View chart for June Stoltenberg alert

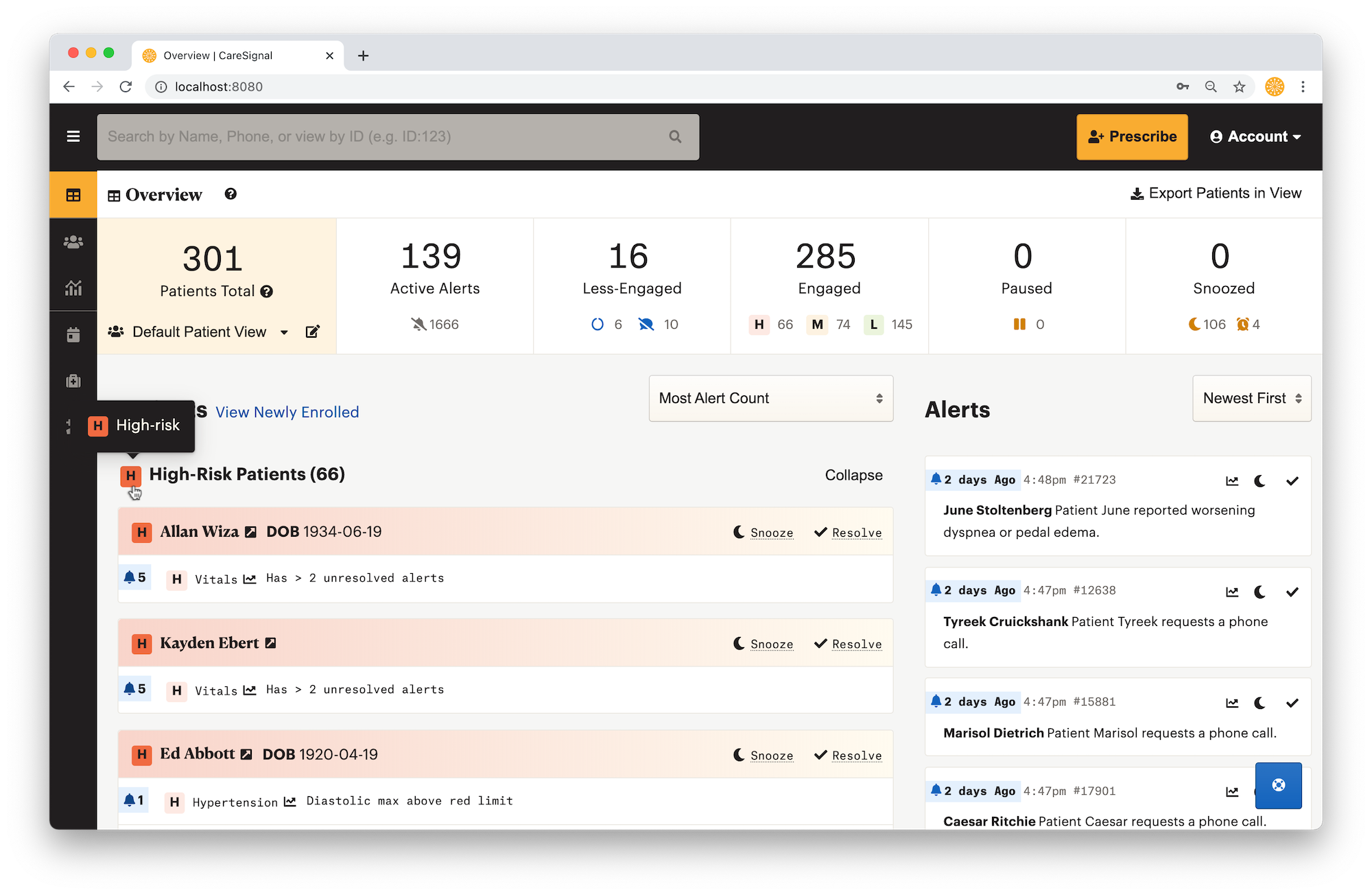(1232, 481)
